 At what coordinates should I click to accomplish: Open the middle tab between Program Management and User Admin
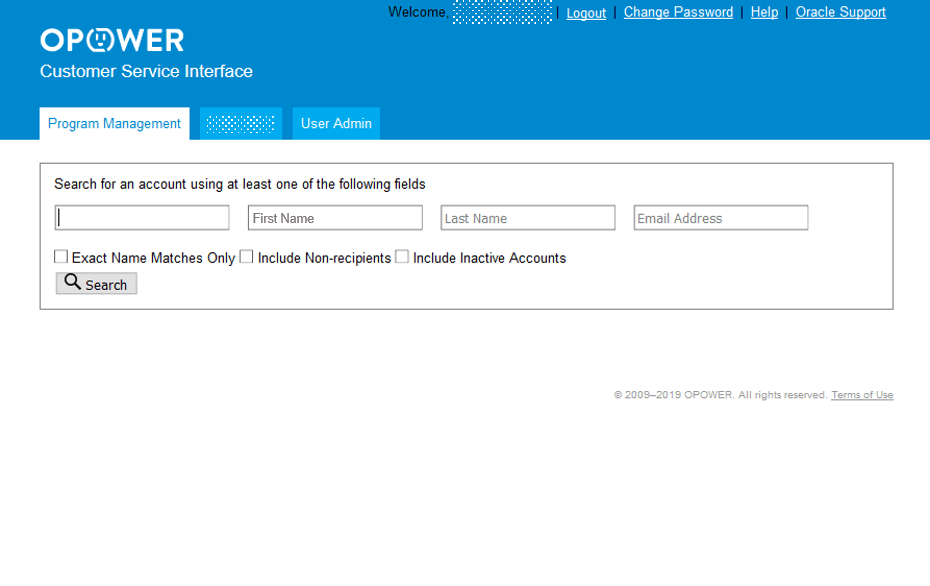[x=241, y=123]
